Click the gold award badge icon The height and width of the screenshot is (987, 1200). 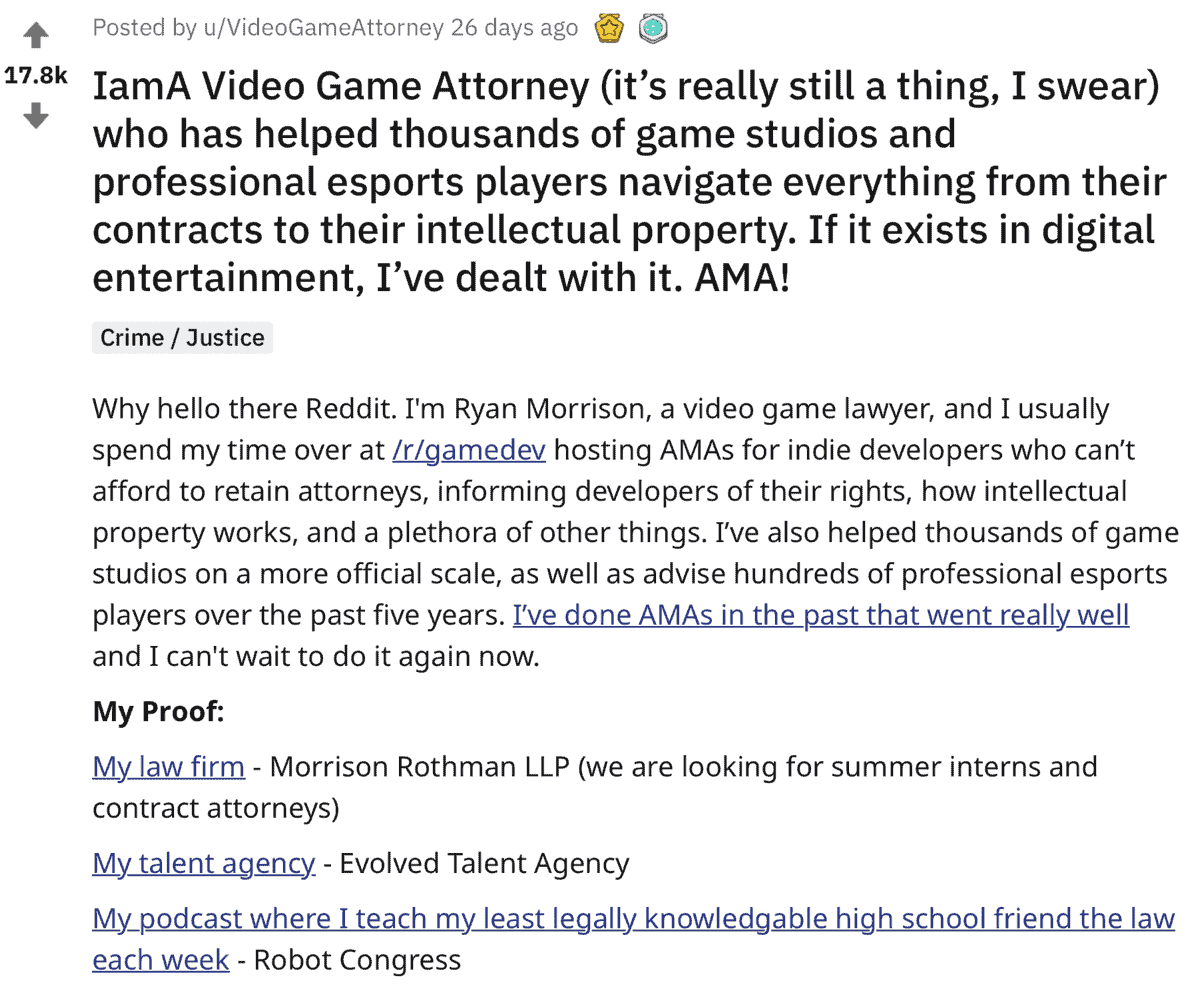[x=608, y=30]
